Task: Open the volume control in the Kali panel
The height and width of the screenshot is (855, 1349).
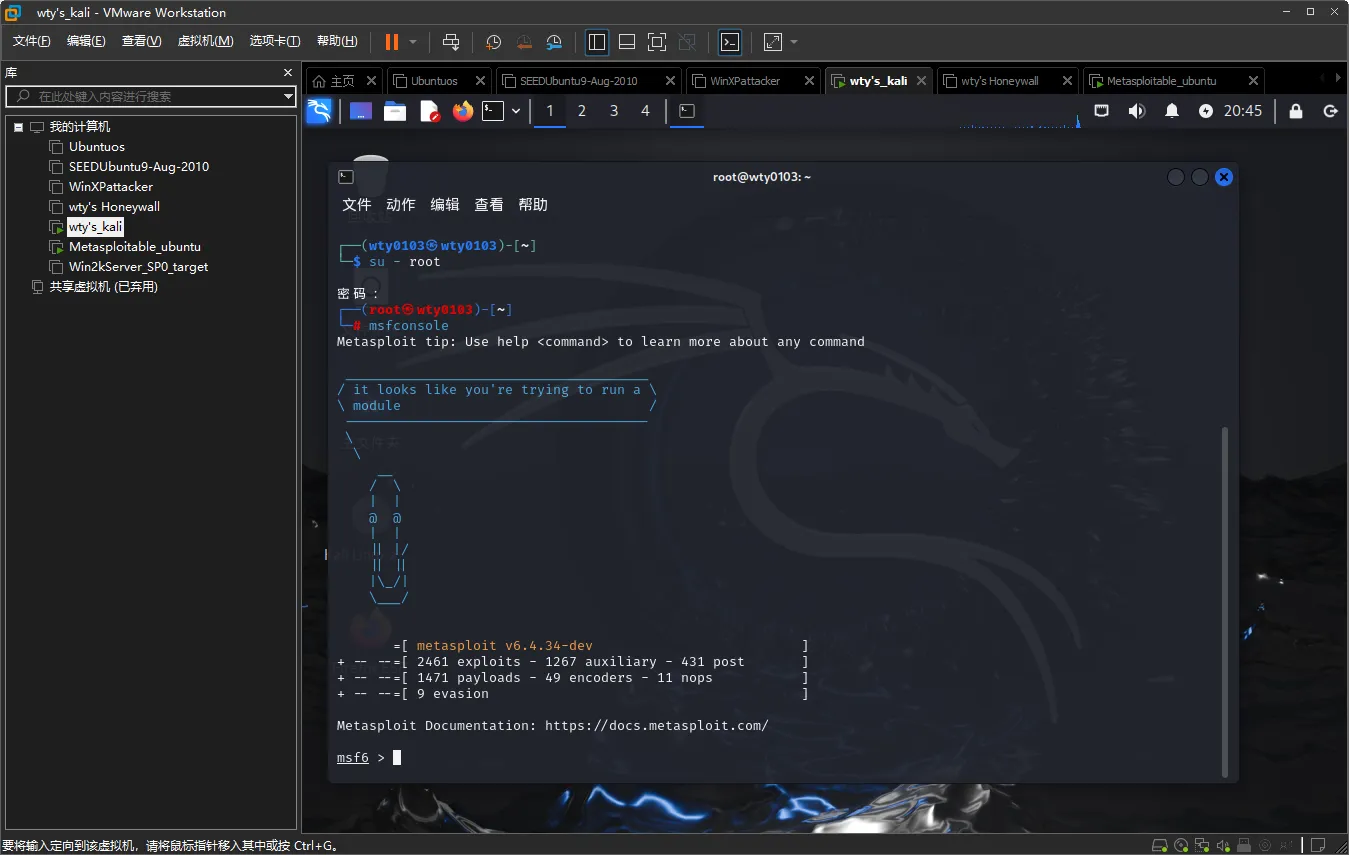Action: pyautogui.click(x=1136, y=111)
